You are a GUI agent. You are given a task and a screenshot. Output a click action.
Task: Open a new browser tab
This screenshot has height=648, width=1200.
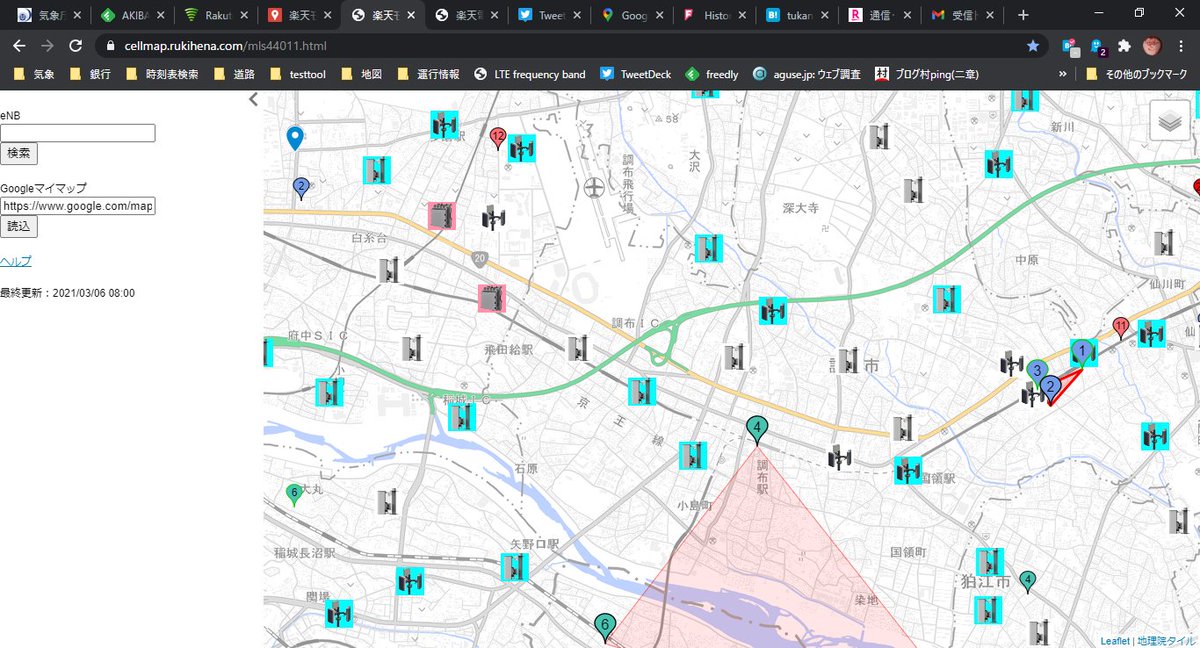1022,16
